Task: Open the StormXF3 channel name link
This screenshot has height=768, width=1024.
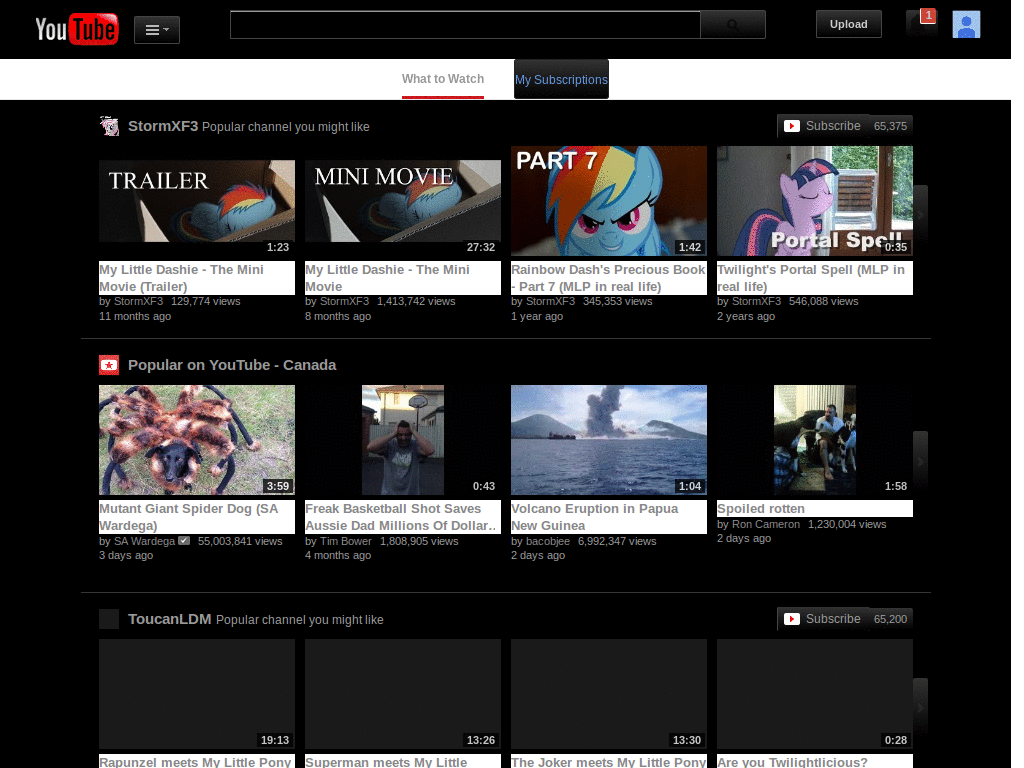Action: tap(163, 126)
